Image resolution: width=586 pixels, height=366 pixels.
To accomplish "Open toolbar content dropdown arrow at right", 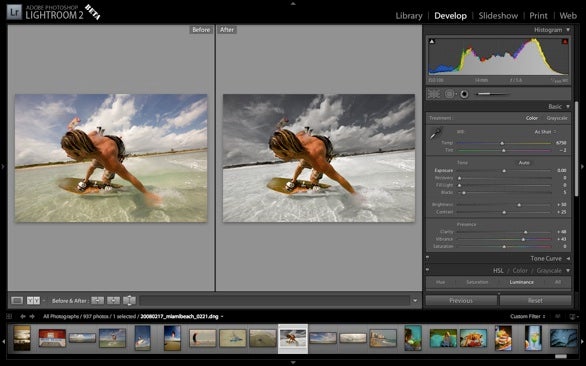I will coord(415,301).
